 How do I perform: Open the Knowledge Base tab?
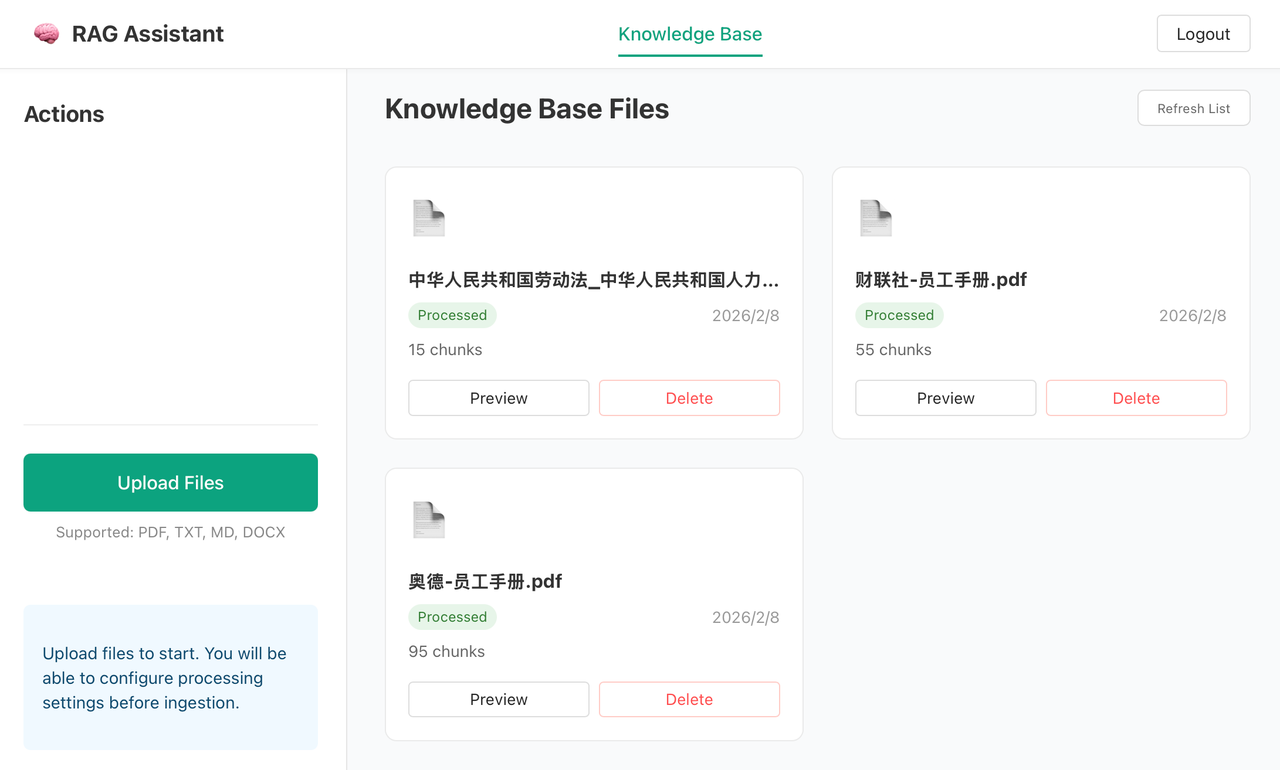coord(690,34)
